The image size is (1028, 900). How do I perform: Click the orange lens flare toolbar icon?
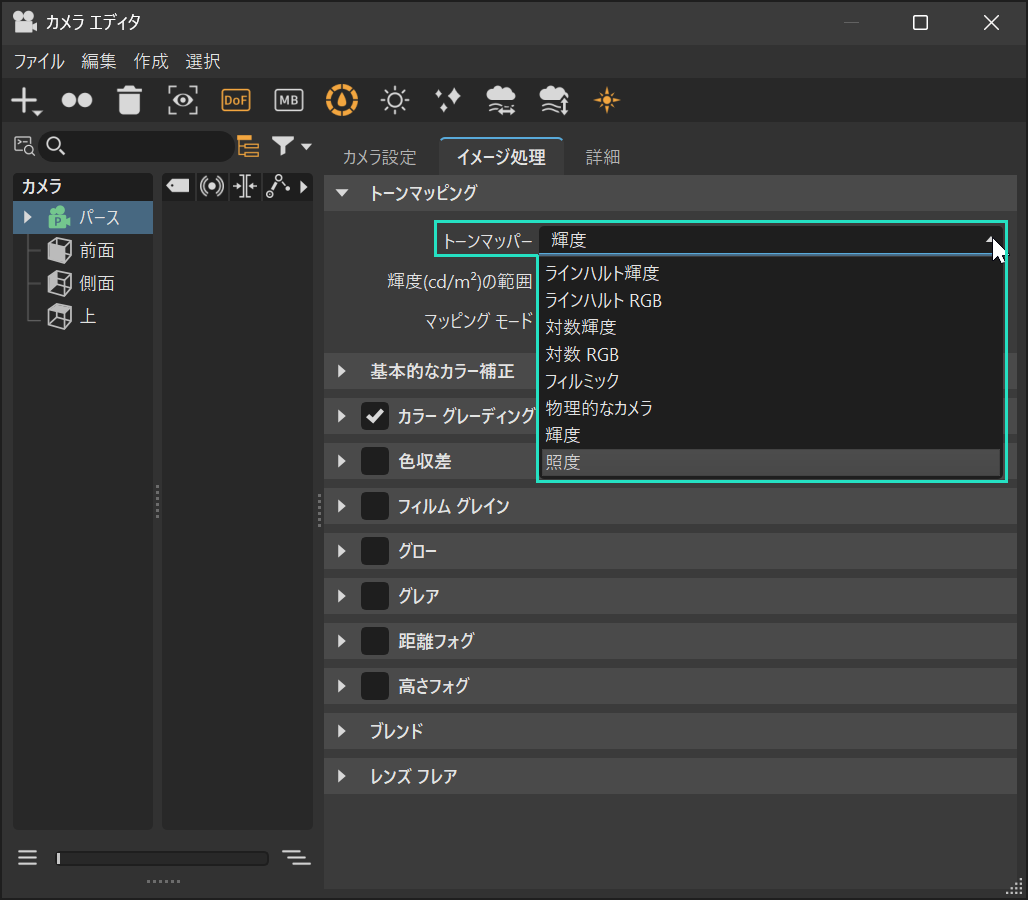(607, 100)
